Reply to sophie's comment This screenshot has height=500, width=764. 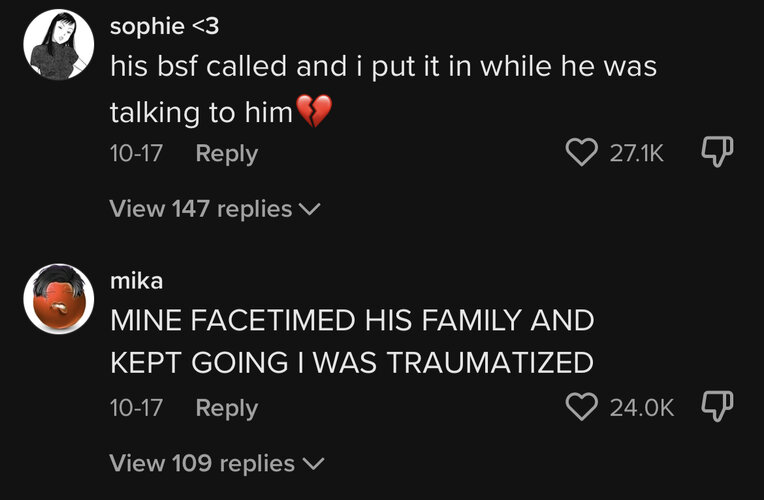(x=227, y=154)
